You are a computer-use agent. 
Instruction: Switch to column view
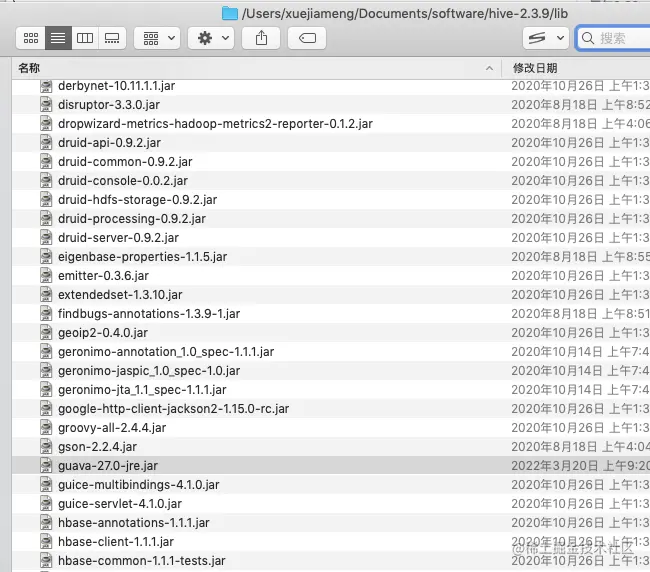[x=85, y=38]
